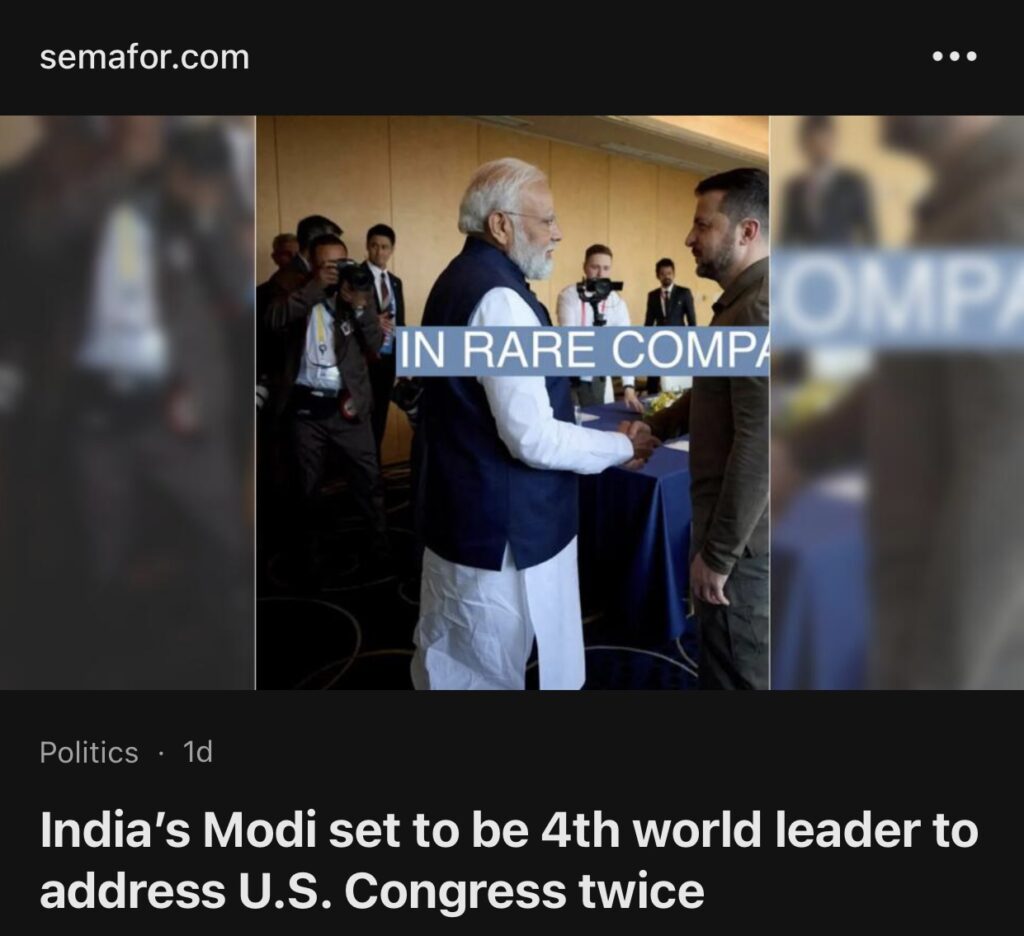1024x936 pixels.
Task: Click the 1d timestamp
Action: [198, 752]
